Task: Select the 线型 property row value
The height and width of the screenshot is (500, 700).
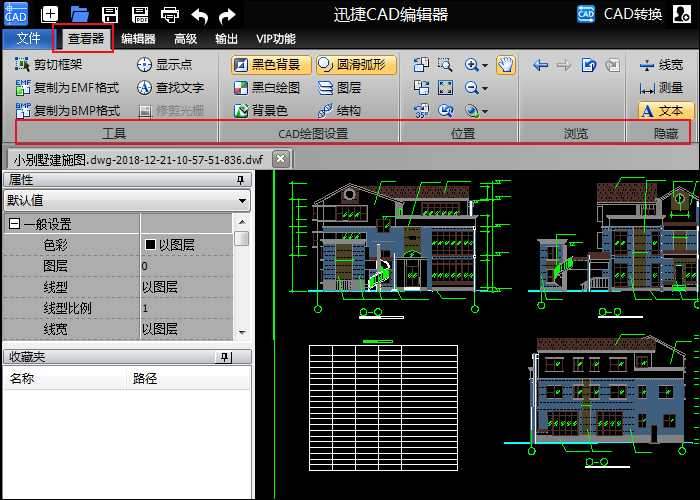Action: (187, 287)
